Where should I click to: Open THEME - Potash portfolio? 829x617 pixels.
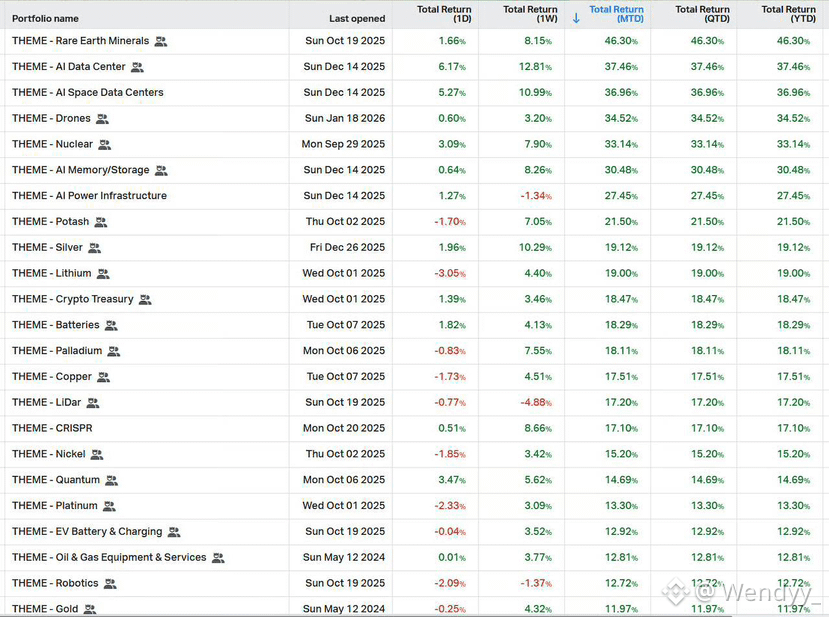pos(51,222)
